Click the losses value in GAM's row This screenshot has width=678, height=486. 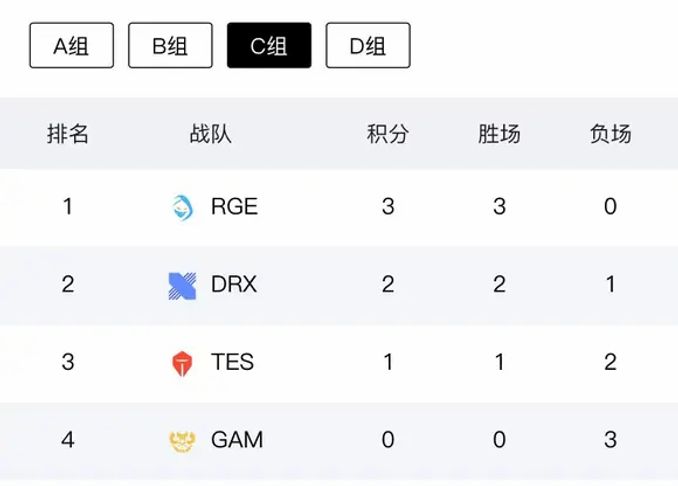coord(610,440)
